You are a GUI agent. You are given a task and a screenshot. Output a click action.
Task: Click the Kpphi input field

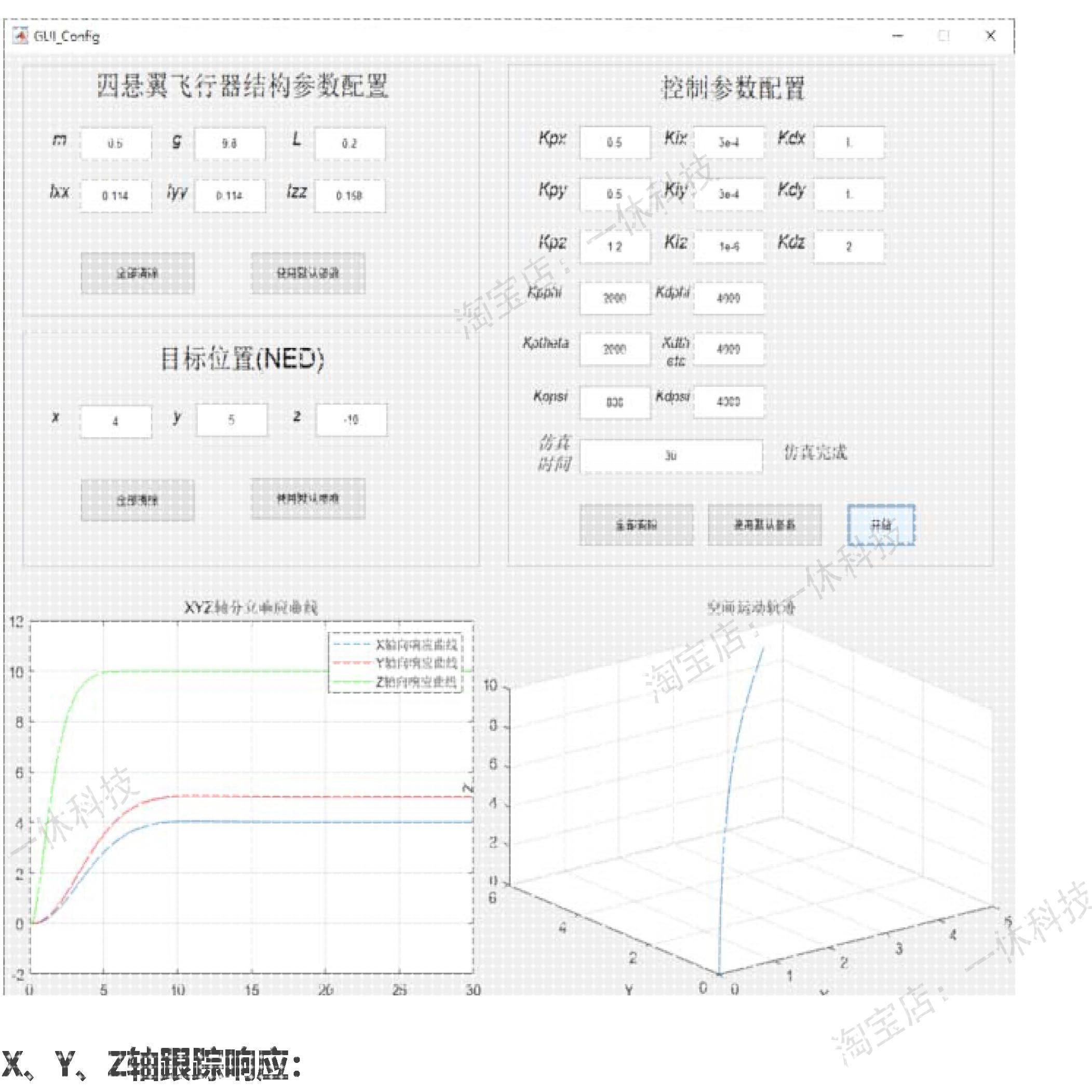tap(615, 298)
